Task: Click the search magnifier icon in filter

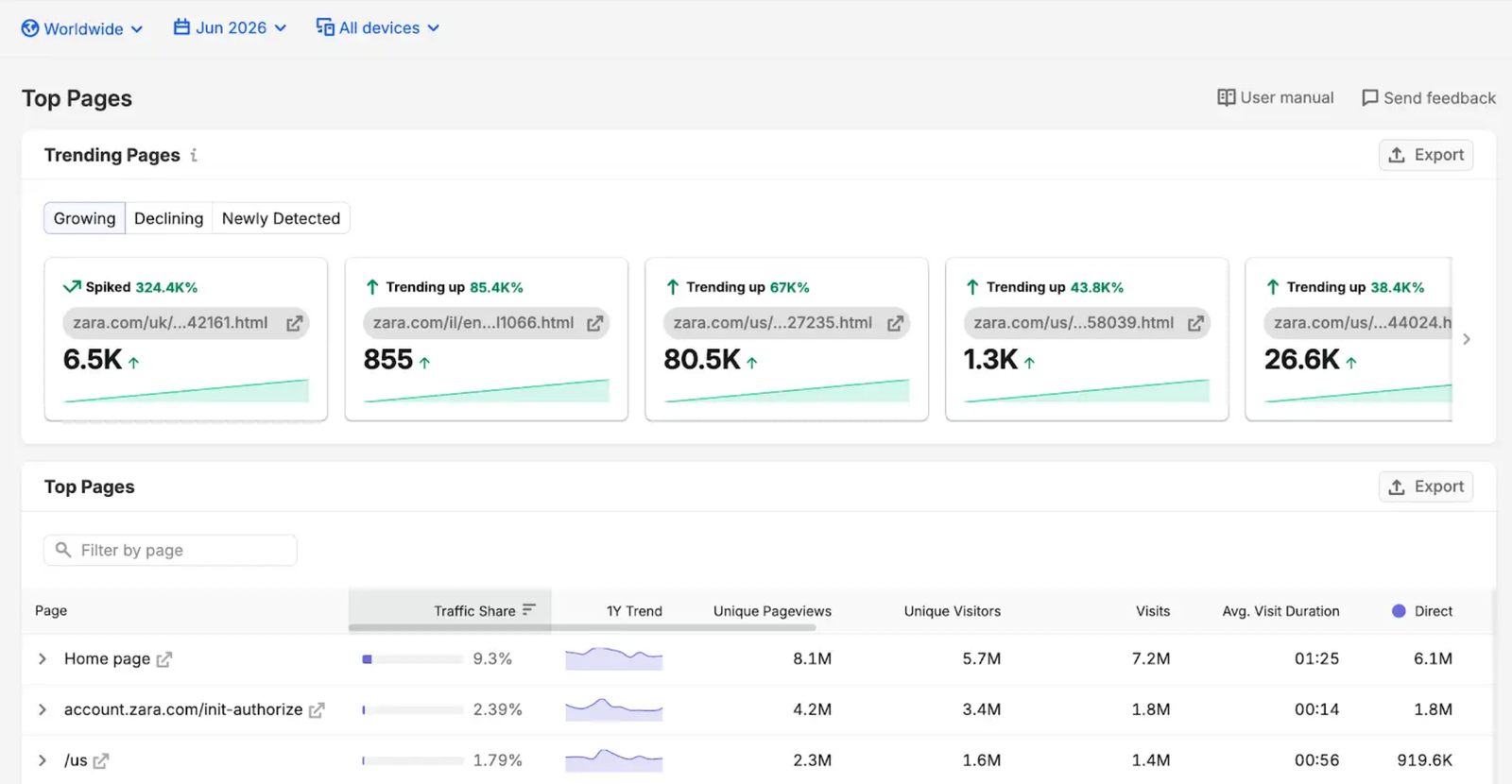Action: click(x=63, y=550)
